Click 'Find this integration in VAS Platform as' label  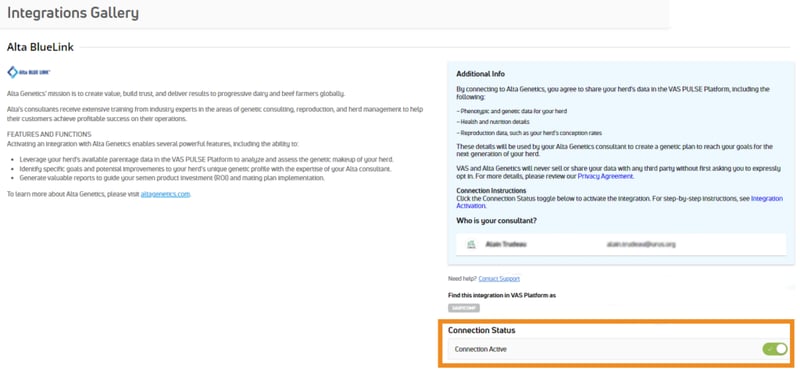coord(502,295)
